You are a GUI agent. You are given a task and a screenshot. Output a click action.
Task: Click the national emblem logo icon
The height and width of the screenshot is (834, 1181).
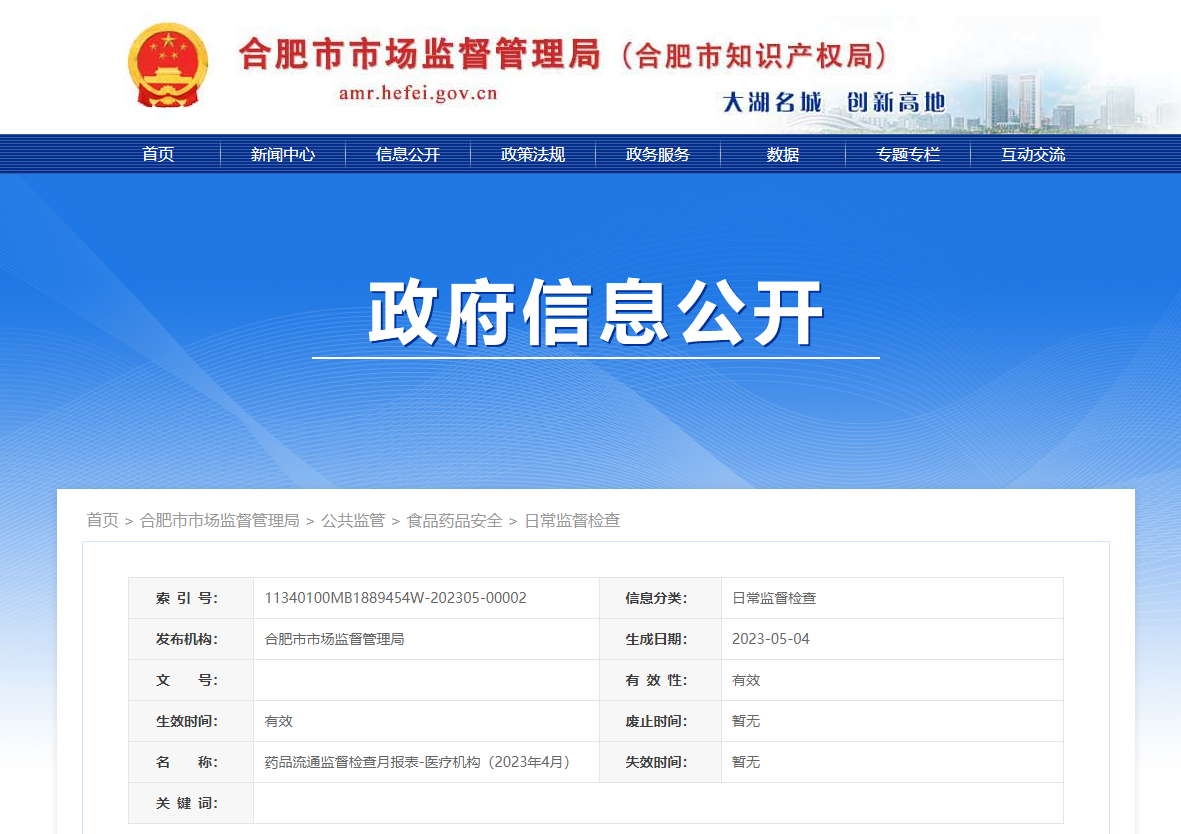tap(170, 66)
